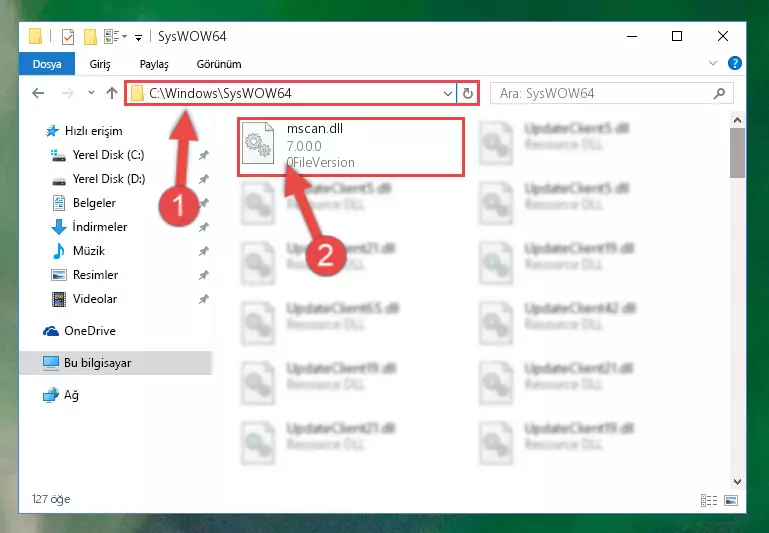Expand the ribbon with the chevron

[x=713, y=63]
